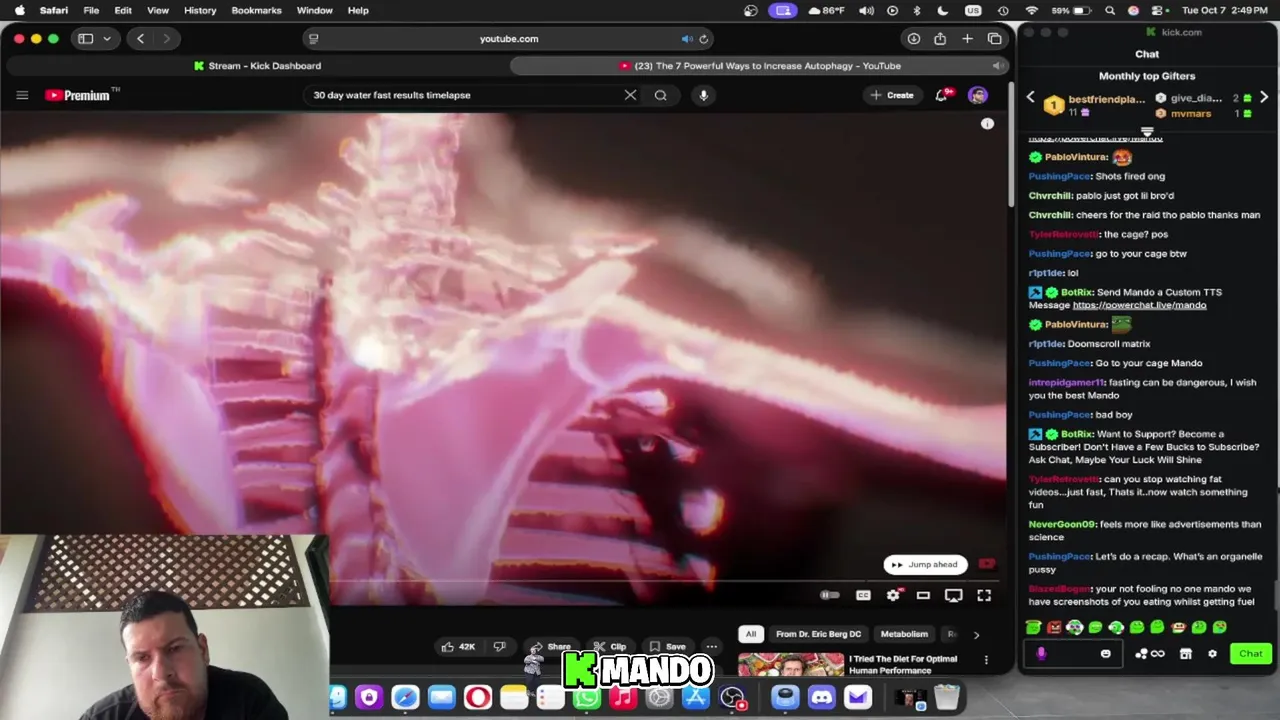Save the video to playlist
Image resolution: width=1280 pixels, height=720 pixels.
[667, 647]
